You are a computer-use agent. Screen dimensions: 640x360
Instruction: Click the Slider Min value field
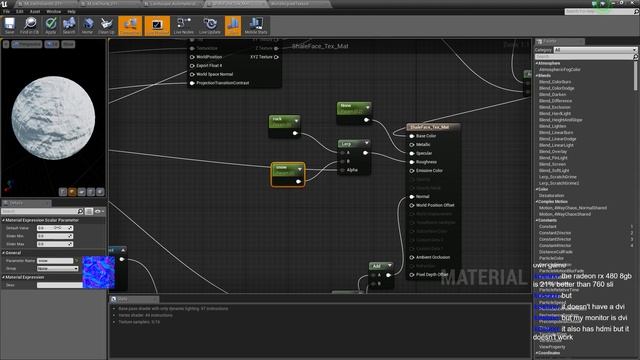(55, 236)
